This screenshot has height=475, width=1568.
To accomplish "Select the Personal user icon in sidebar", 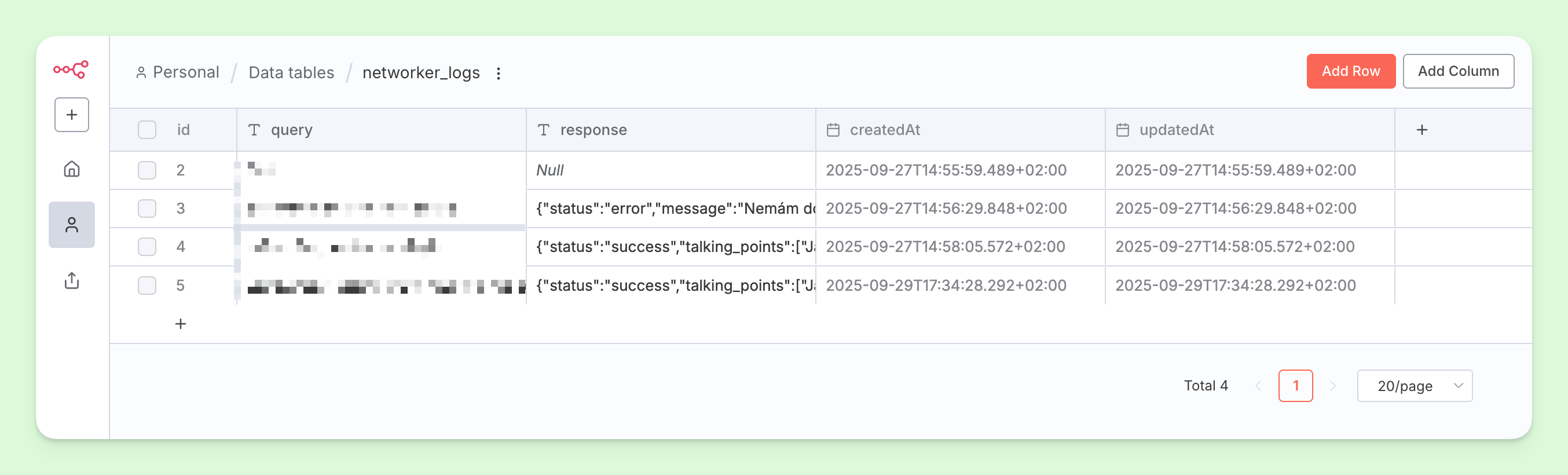I will [x=72, y=225].
